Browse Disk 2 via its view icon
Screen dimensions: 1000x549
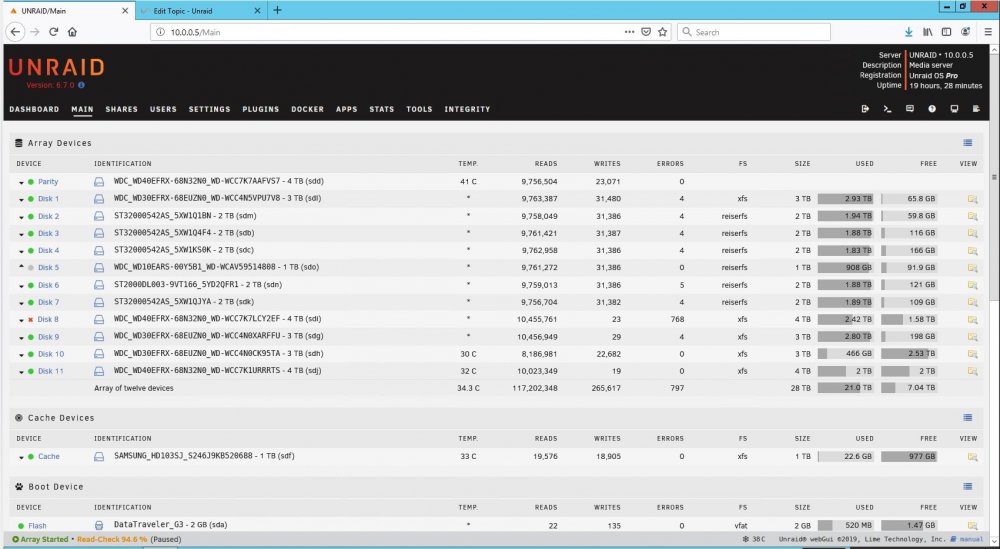pos(972,216)
